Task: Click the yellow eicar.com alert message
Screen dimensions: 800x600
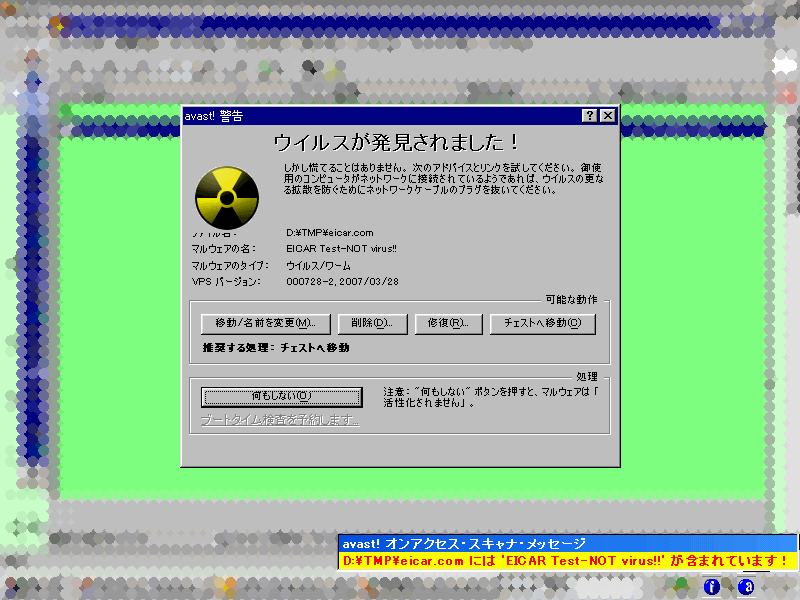Action: click(567, 561)
